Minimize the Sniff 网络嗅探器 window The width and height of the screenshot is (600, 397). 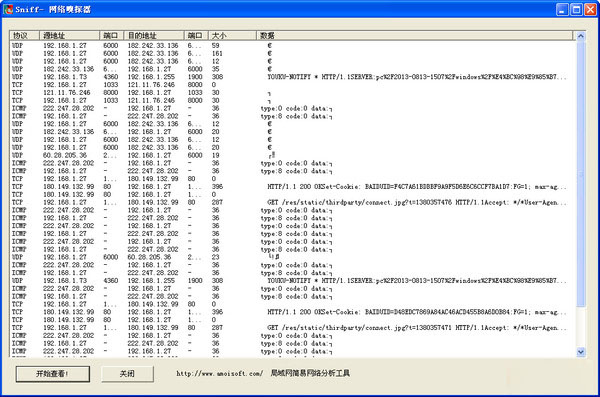click(x=562, y=9)
